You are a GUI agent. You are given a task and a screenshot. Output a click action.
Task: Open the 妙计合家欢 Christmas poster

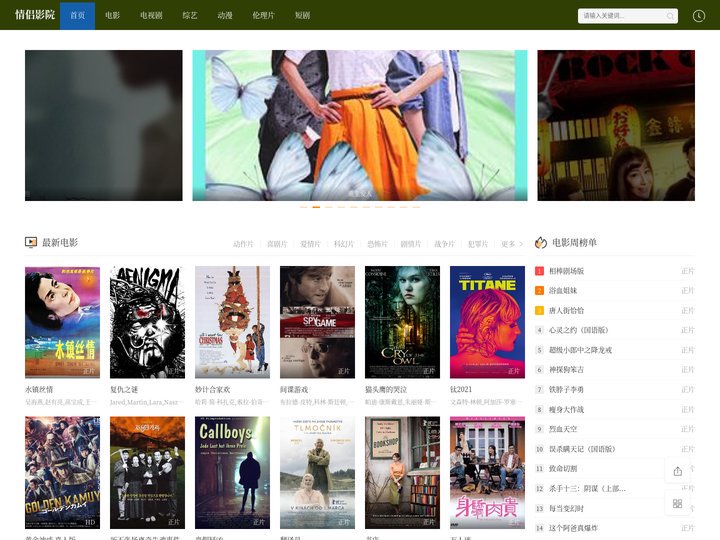[232, 322]
